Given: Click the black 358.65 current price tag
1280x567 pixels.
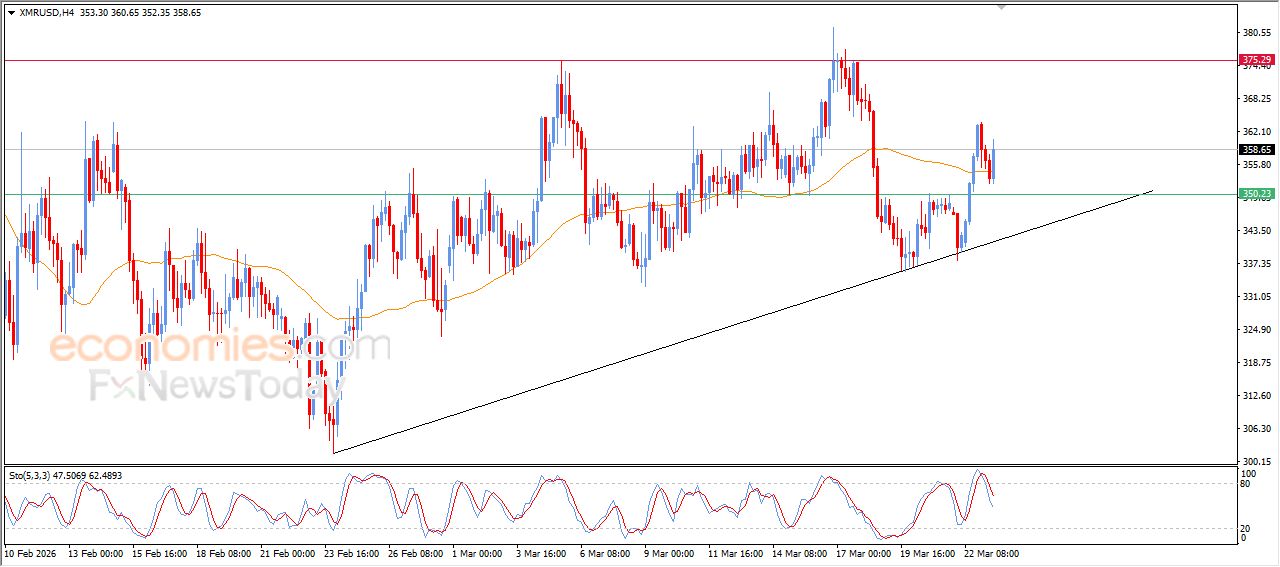Looking at the screenshot, I should (1256, 150).
